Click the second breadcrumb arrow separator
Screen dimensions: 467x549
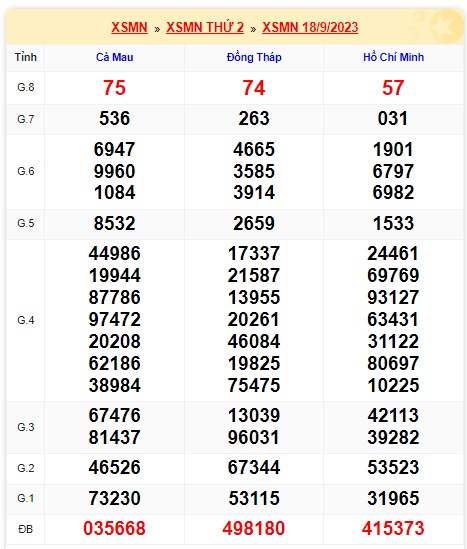pyautogui.click(x=253, y=29)
